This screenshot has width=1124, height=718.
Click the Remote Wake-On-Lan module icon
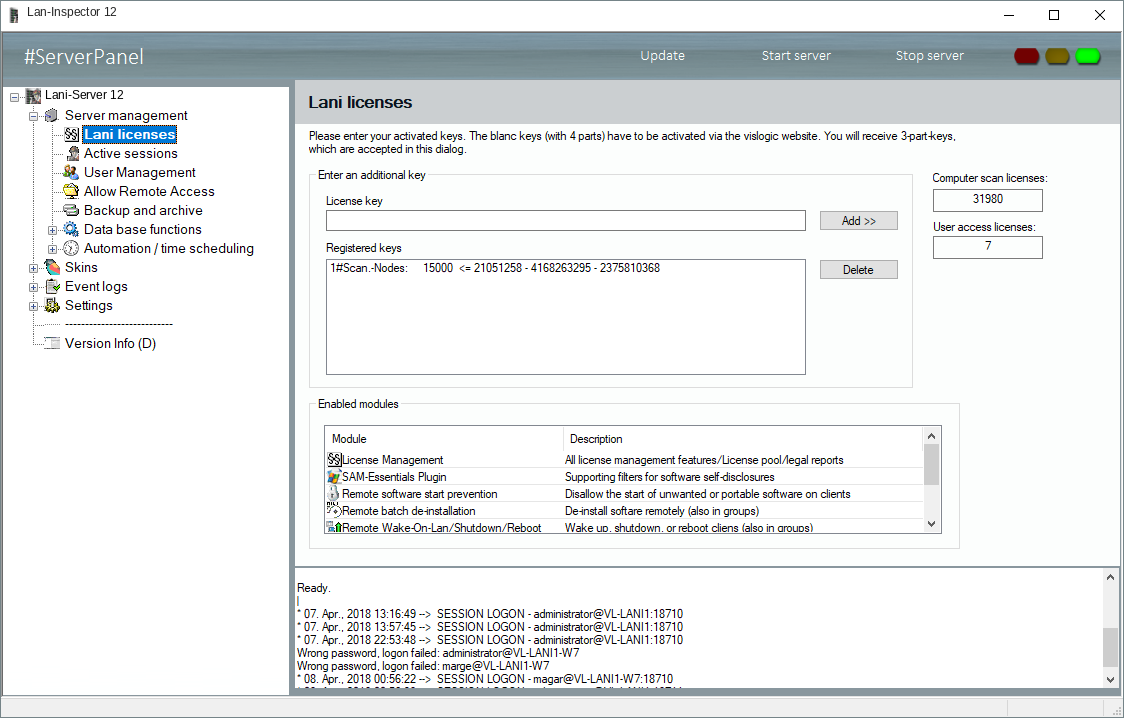[334, 527]
